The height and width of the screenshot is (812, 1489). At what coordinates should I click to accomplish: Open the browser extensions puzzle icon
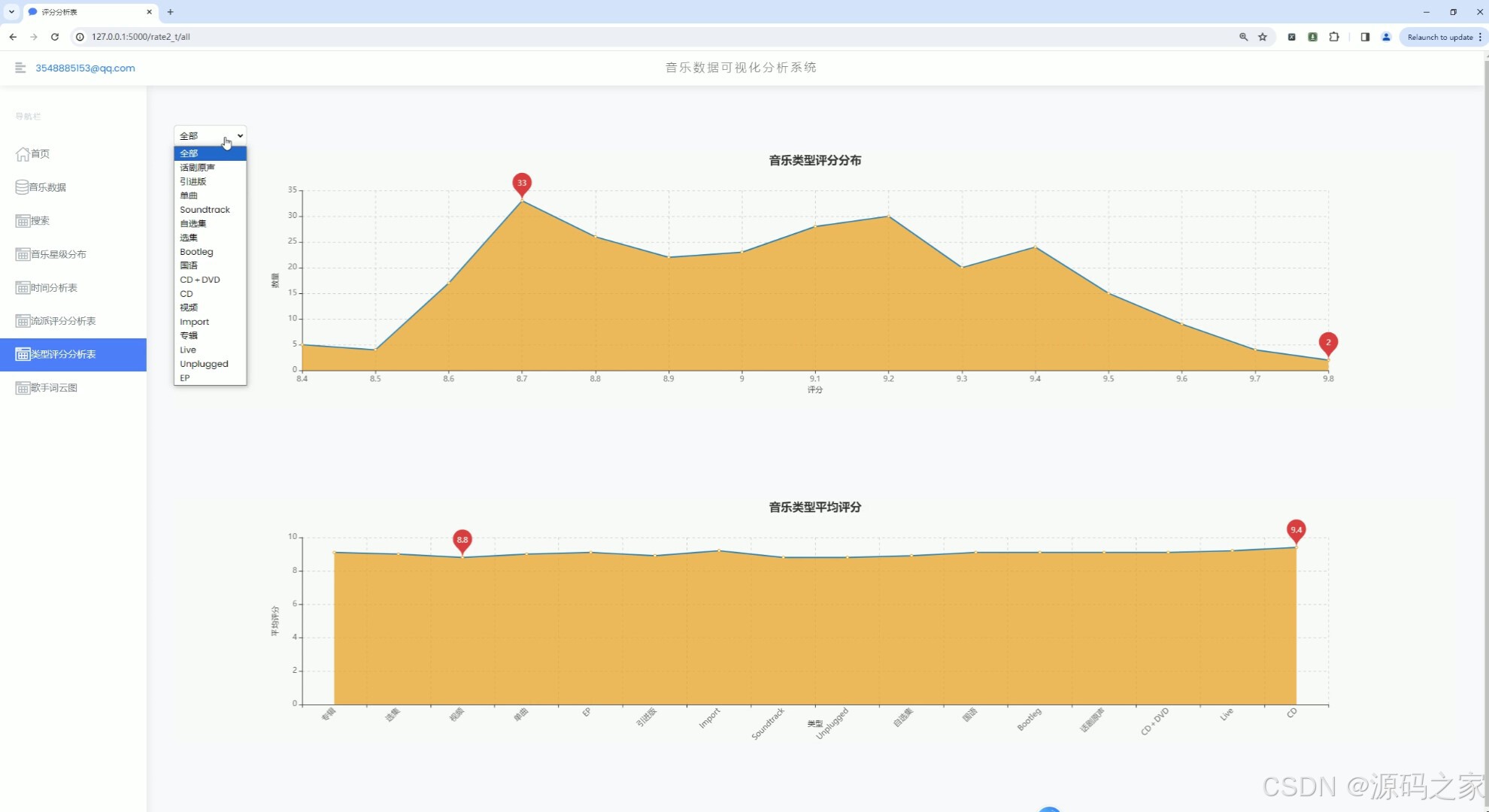pos(1334,37)
